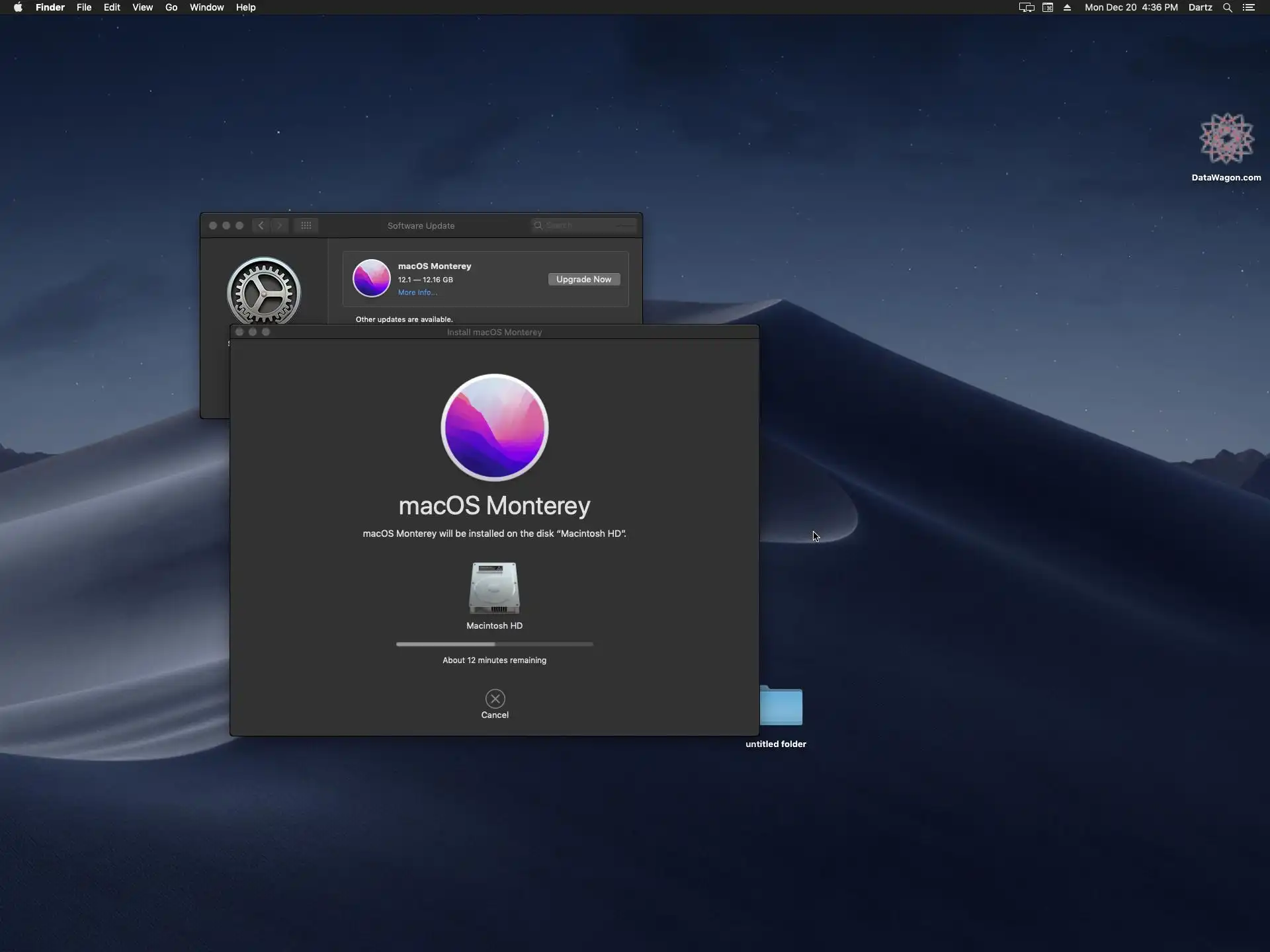Image resolution: width=1270 pixels, height=952 pixels.
Task: Open Notification Center list icon
Action: click(x=1249, y=7)
